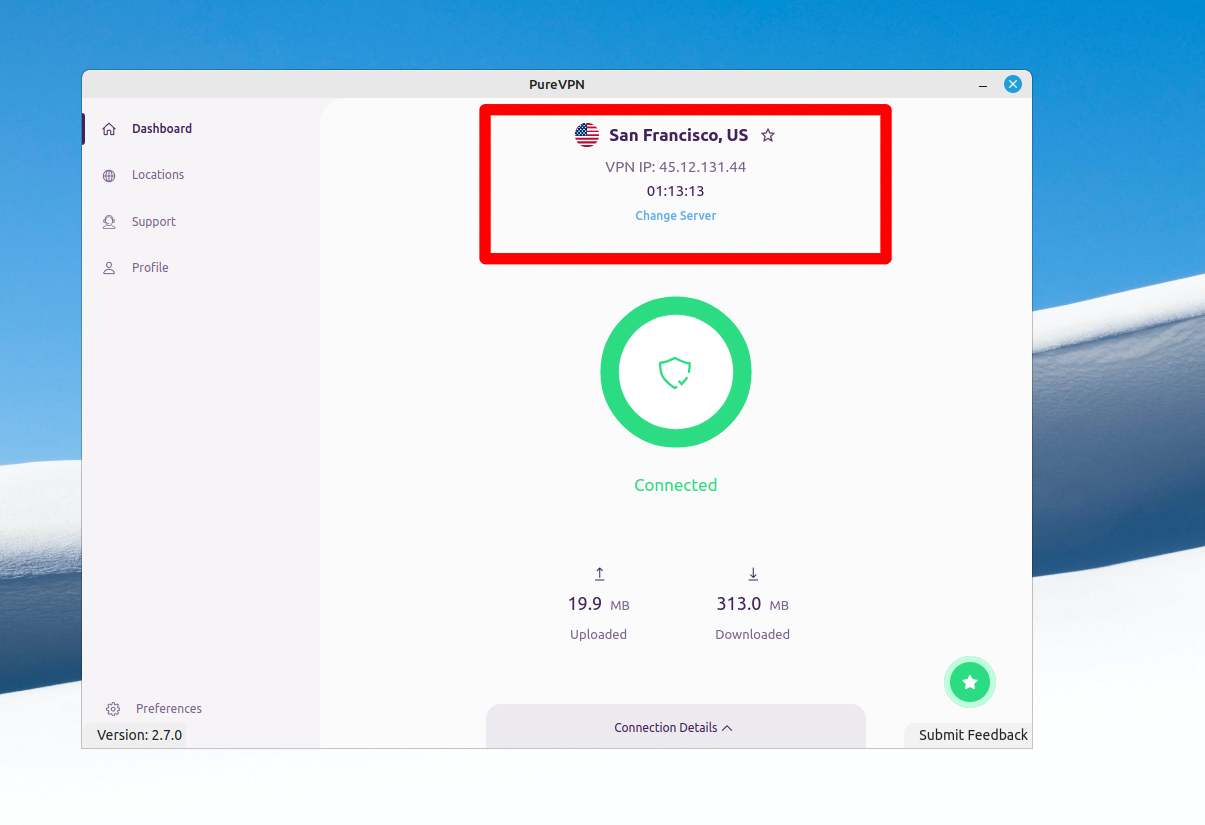This screenshot has width=1205, height=825.
Task: Click the Downloaded label
Action: (753, 635)
